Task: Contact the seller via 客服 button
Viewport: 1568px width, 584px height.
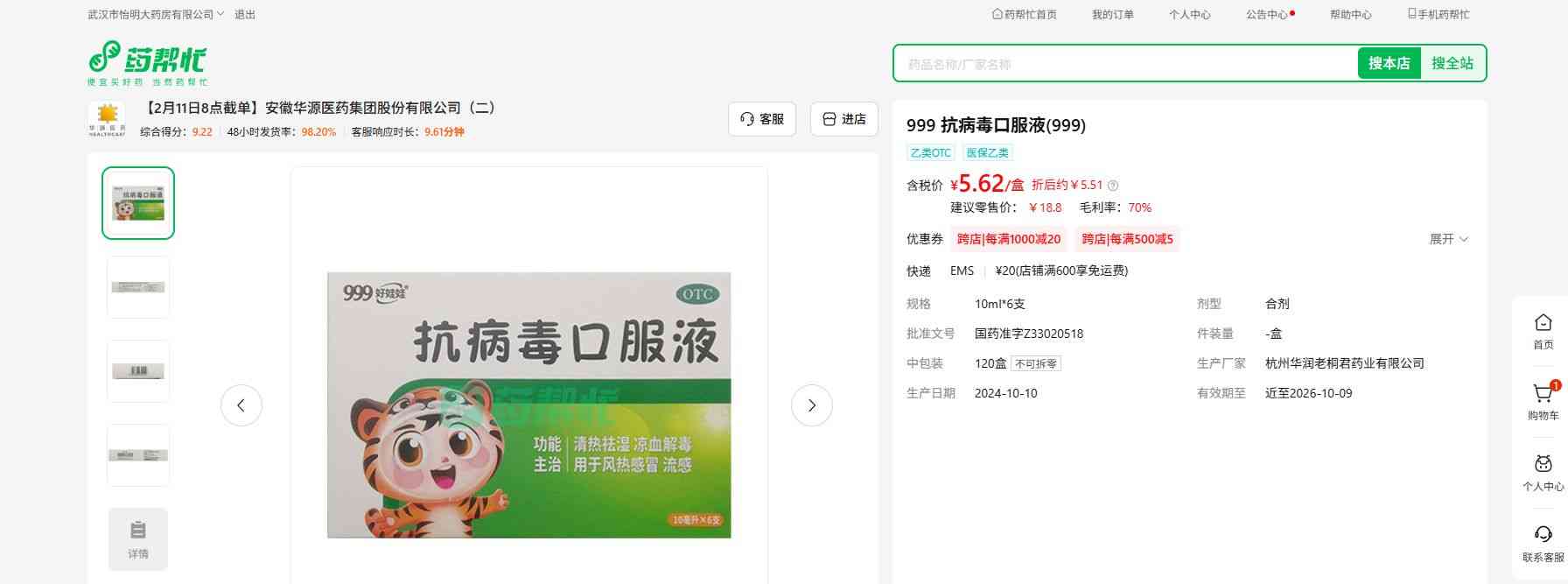Action: (x=761, y=119)
